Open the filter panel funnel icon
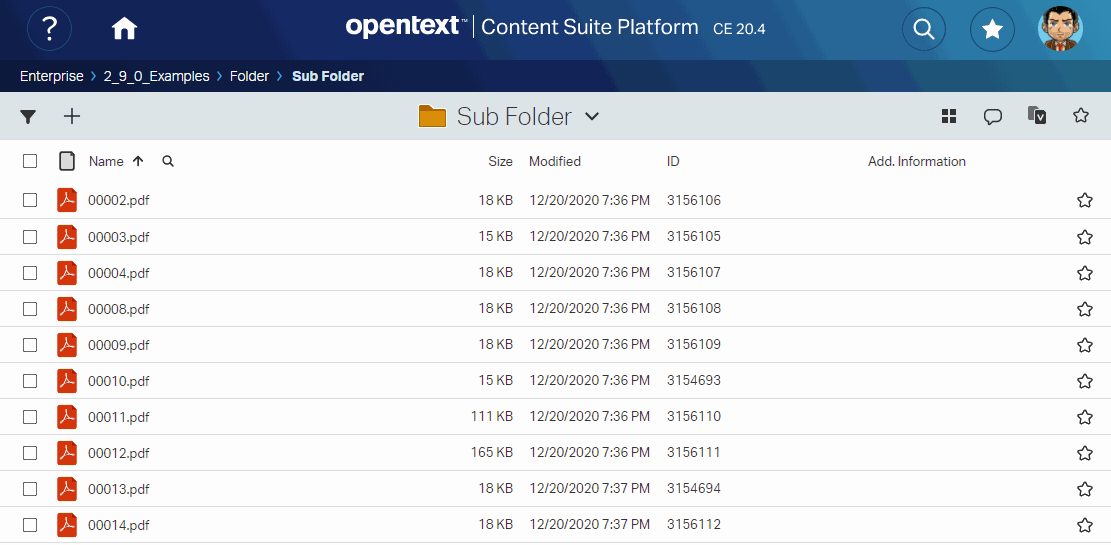 tap(28, 117)
